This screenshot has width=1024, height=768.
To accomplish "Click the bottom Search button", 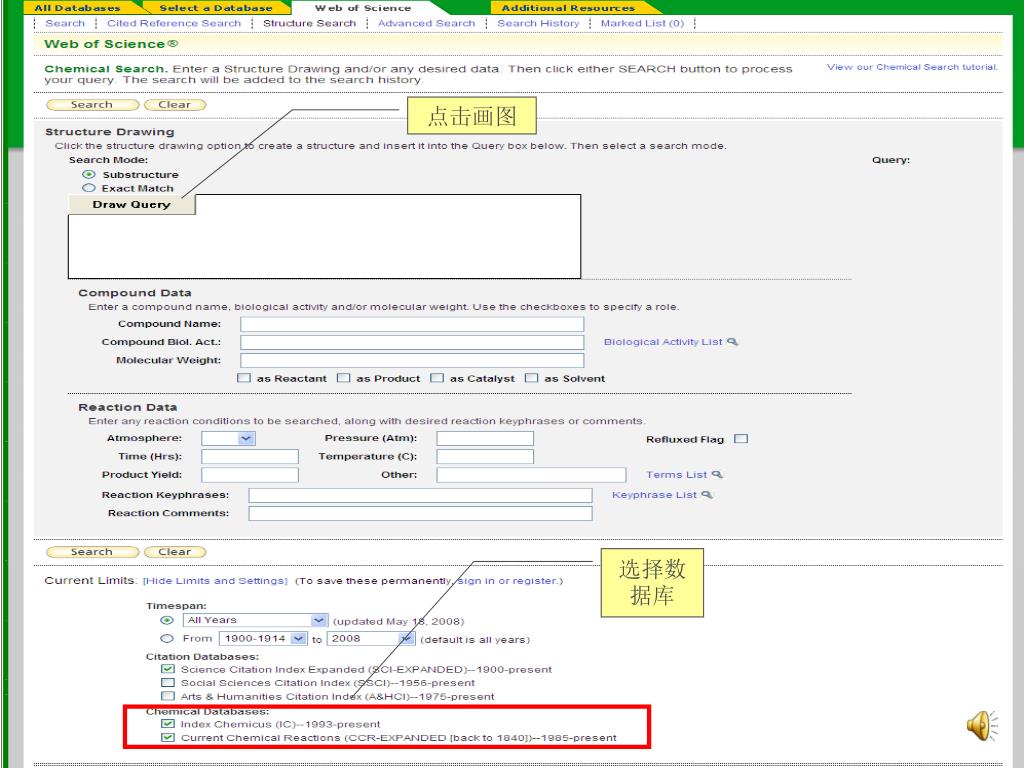I will [92, 552].
